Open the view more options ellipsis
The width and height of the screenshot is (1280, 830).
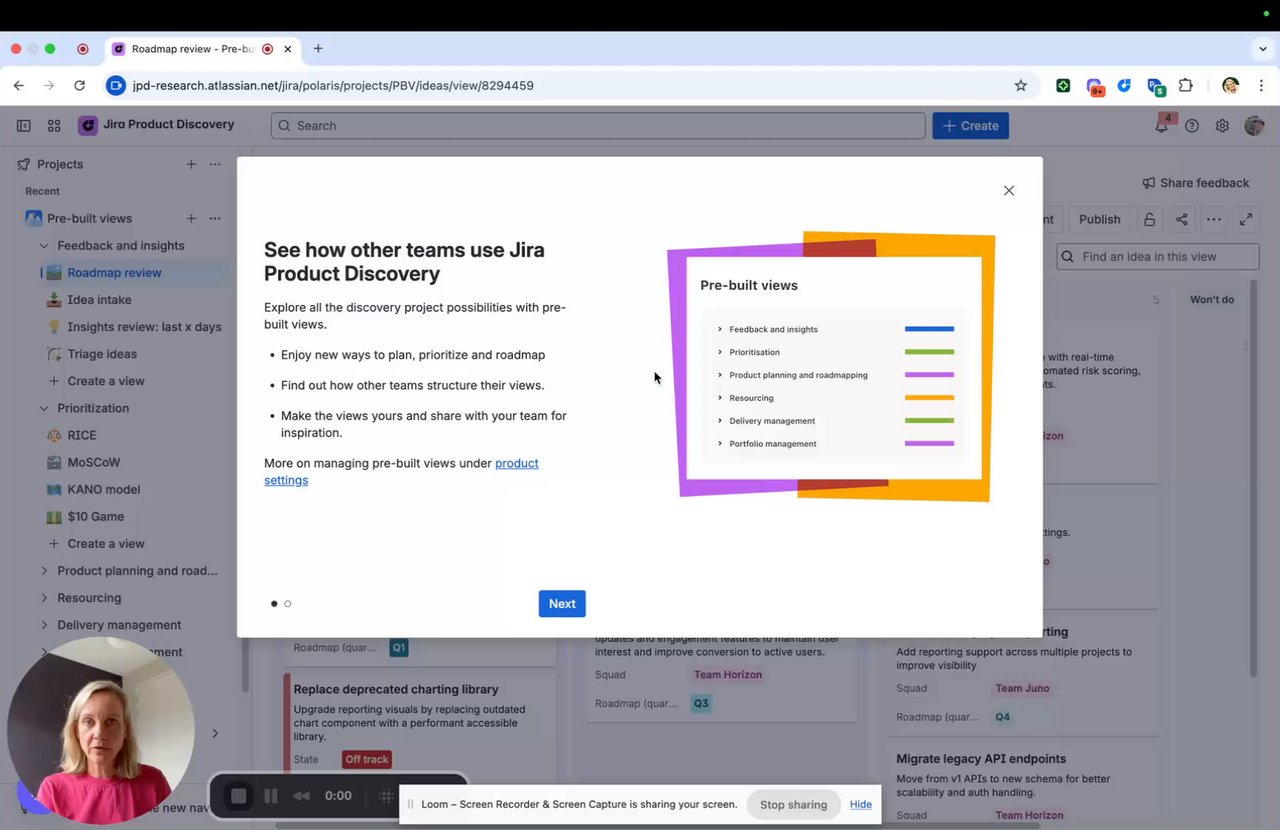click(1214, 219)
